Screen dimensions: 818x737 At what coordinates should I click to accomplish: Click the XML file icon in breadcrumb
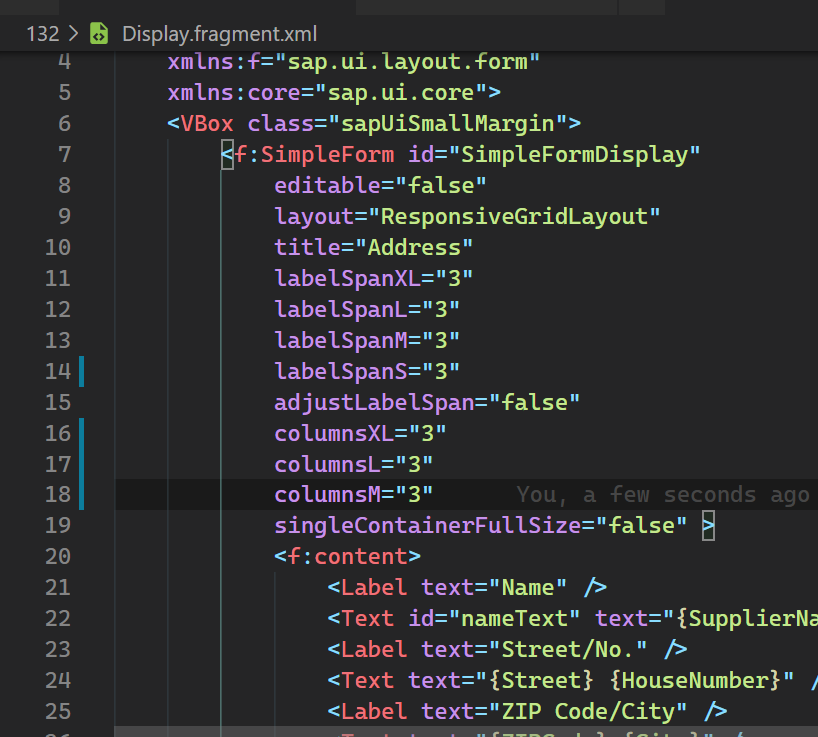coord(99,33)
